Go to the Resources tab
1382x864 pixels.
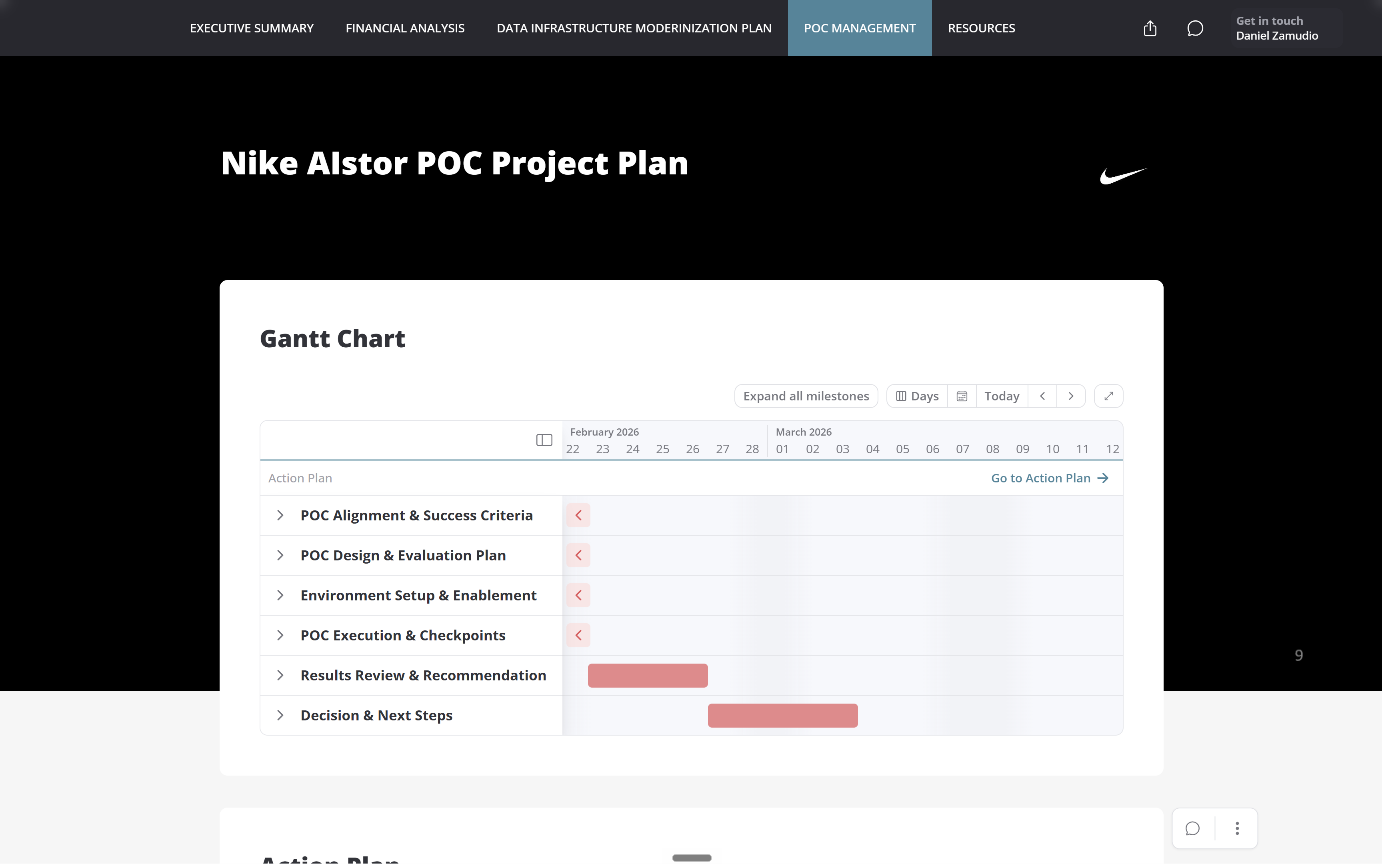pos(982,28)
